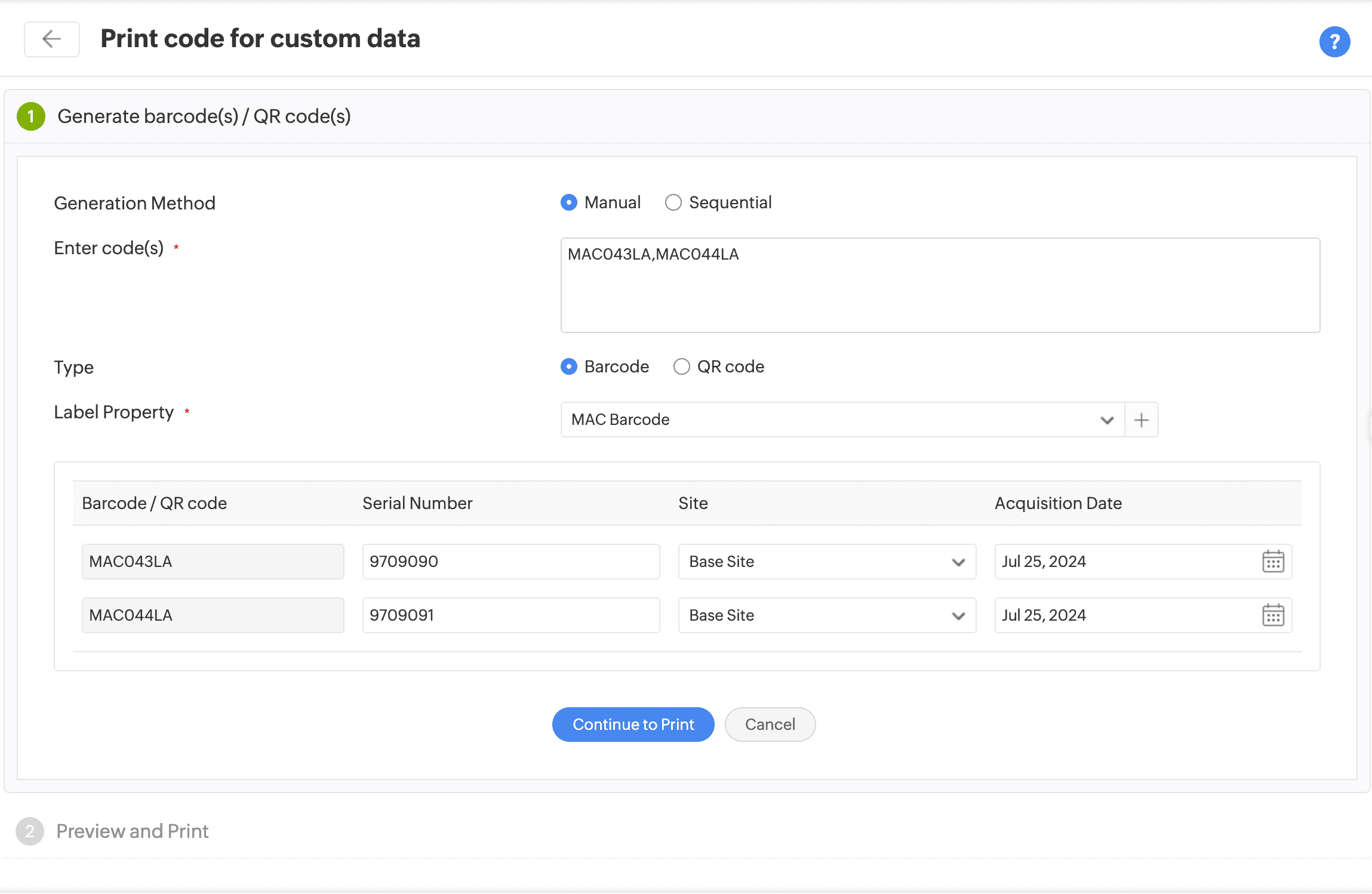
Task: Click the Enter code(s) text area
Action: click(940, 285)
